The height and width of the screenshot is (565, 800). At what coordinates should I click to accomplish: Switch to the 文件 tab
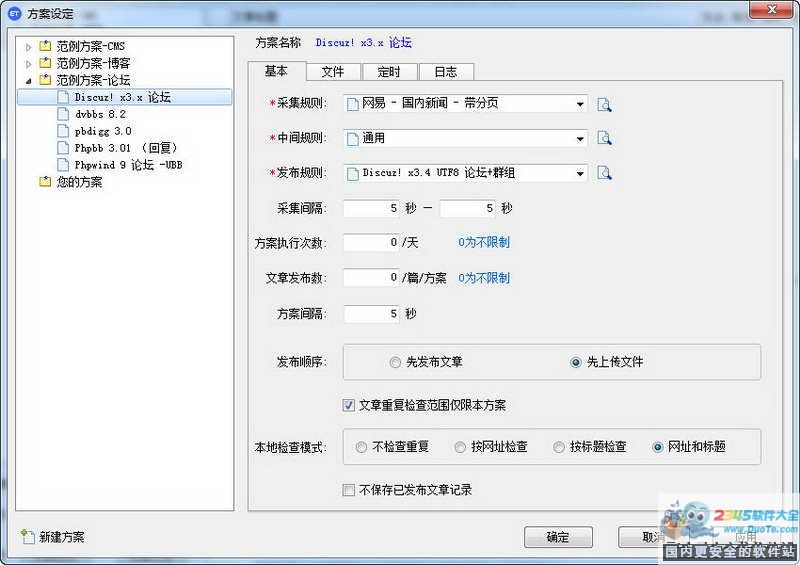[x=333, y=72]
